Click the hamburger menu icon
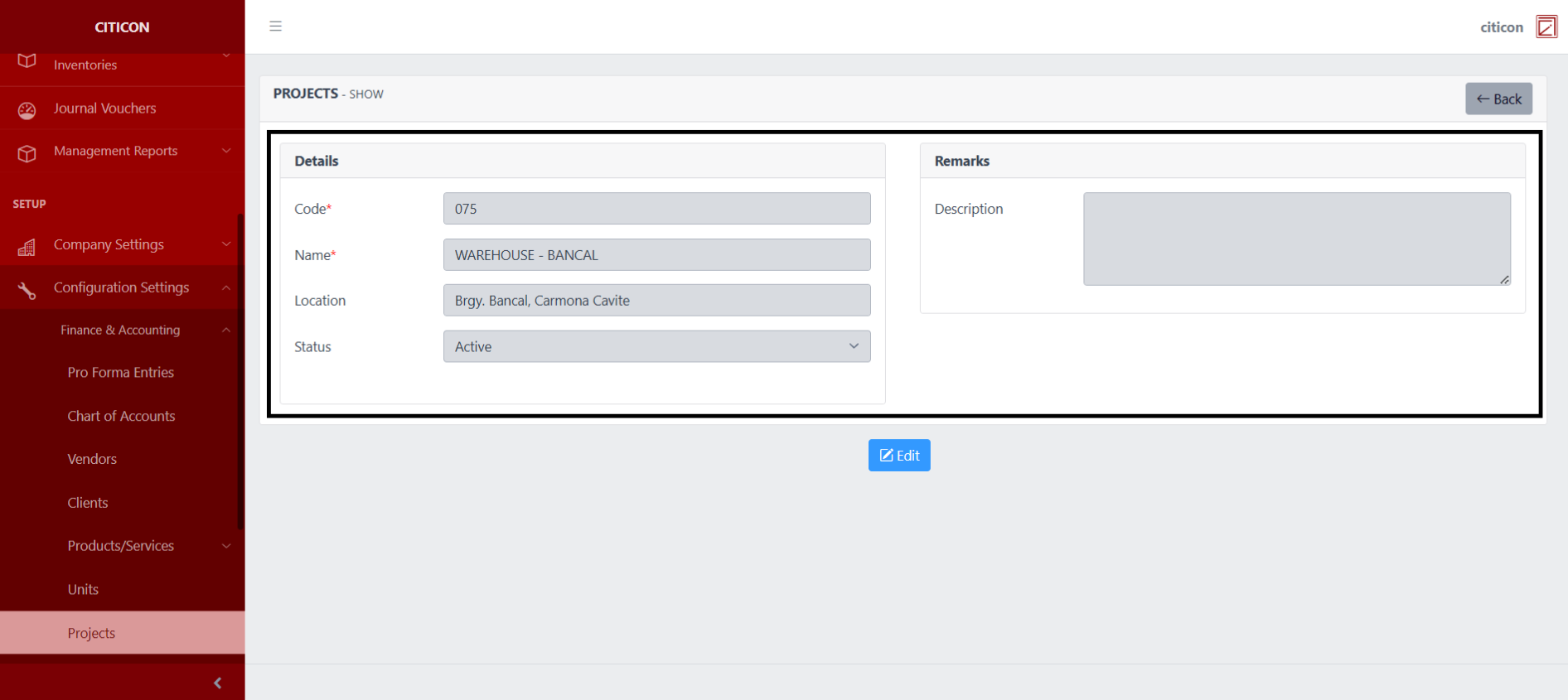 pos(276,27)
